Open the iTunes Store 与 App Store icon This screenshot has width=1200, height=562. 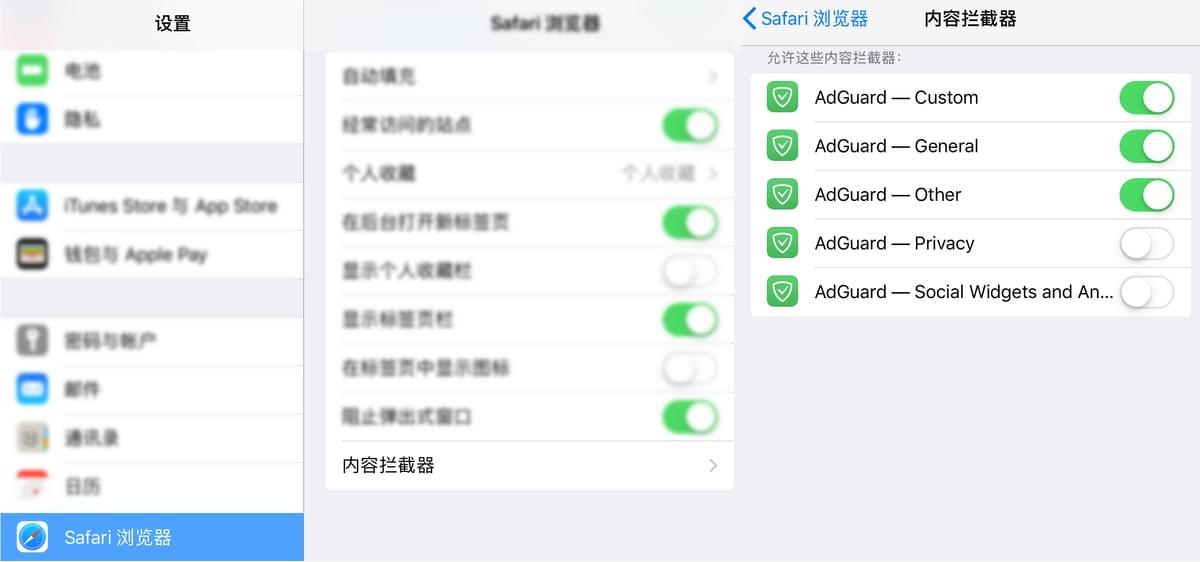tap(32, 206)
